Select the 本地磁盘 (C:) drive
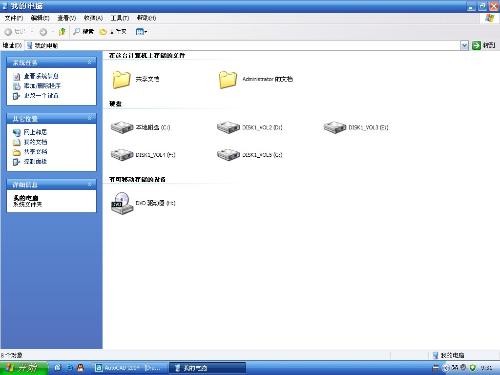 140,127
